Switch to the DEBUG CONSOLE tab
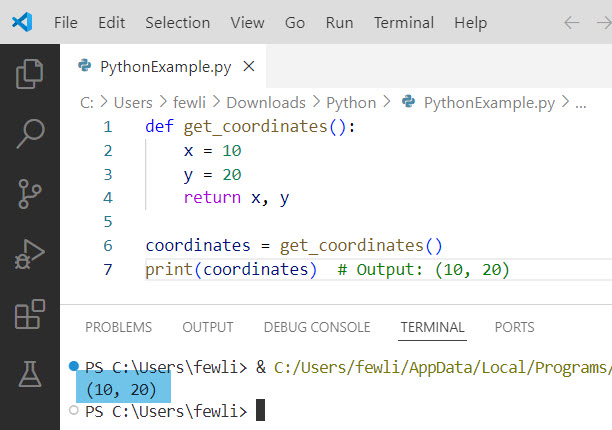The width and height of the screenshot is (612, 430). tap(317, 327)
